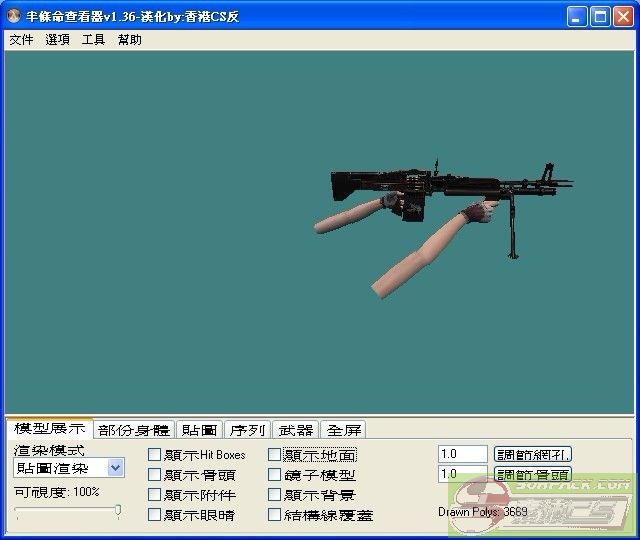640x540 pixels.
Task: Click the mesh scale input field
Action: click(462, 454)
